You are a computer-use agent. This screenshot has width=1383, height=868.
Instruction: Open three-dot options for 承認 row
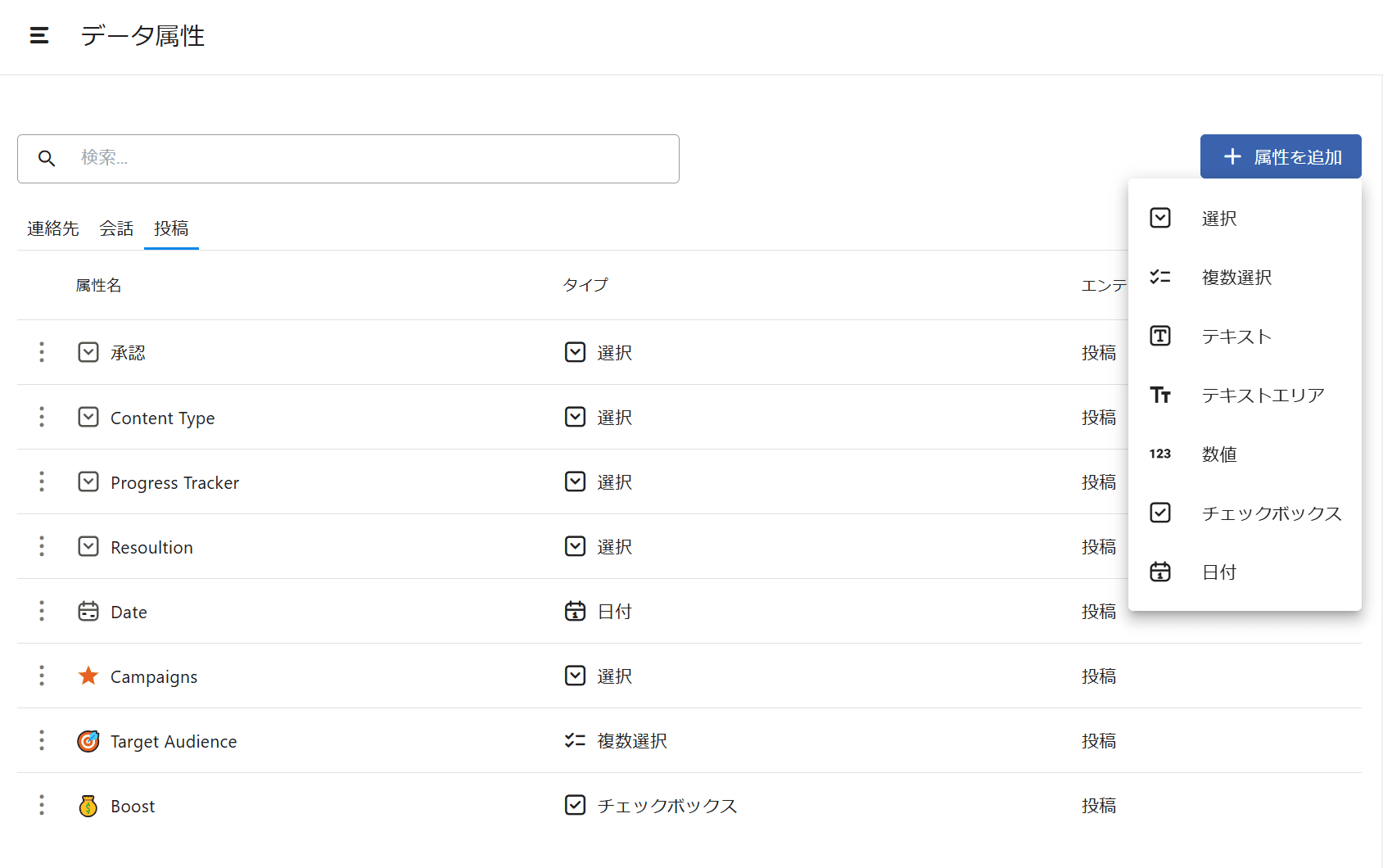pyautogui.click(x=42, y=352)
